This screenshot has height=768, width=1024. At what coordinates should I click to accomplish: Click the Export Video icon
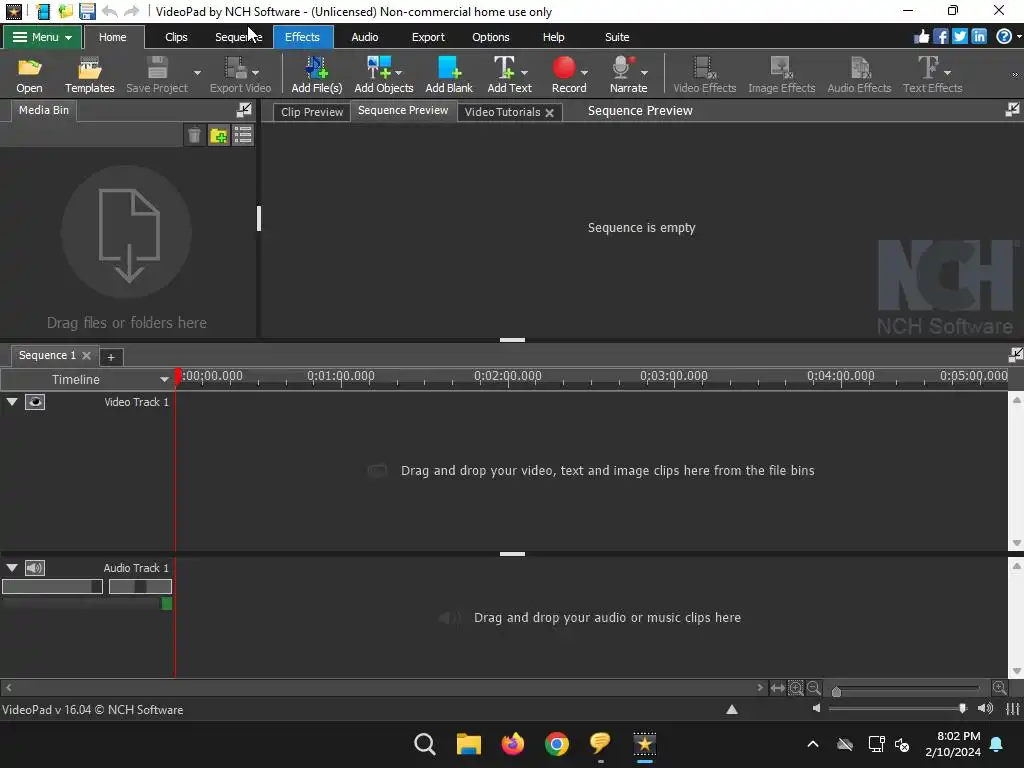coord(235,68)
